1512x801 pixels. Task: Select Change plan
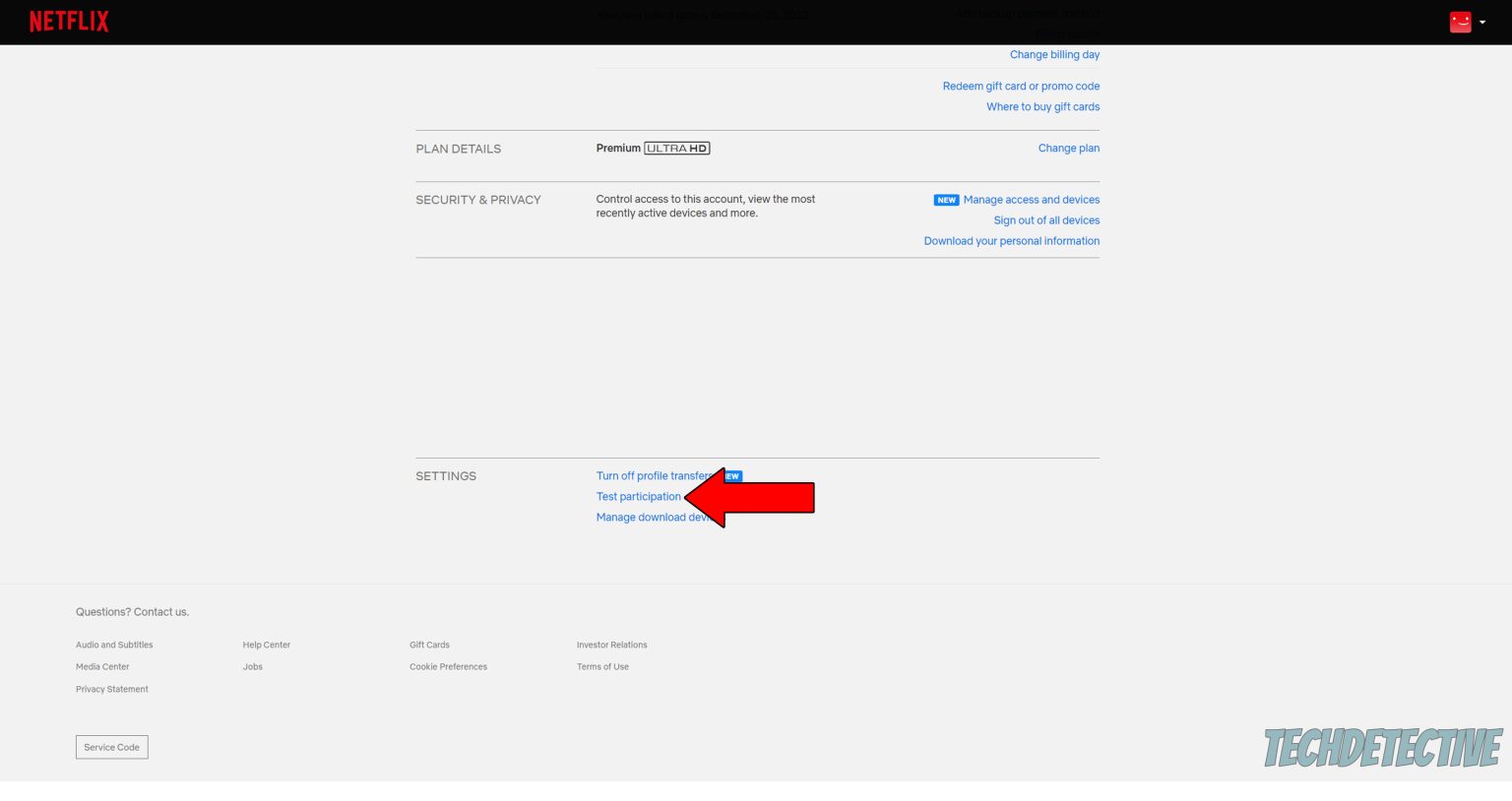point(1068,148)
